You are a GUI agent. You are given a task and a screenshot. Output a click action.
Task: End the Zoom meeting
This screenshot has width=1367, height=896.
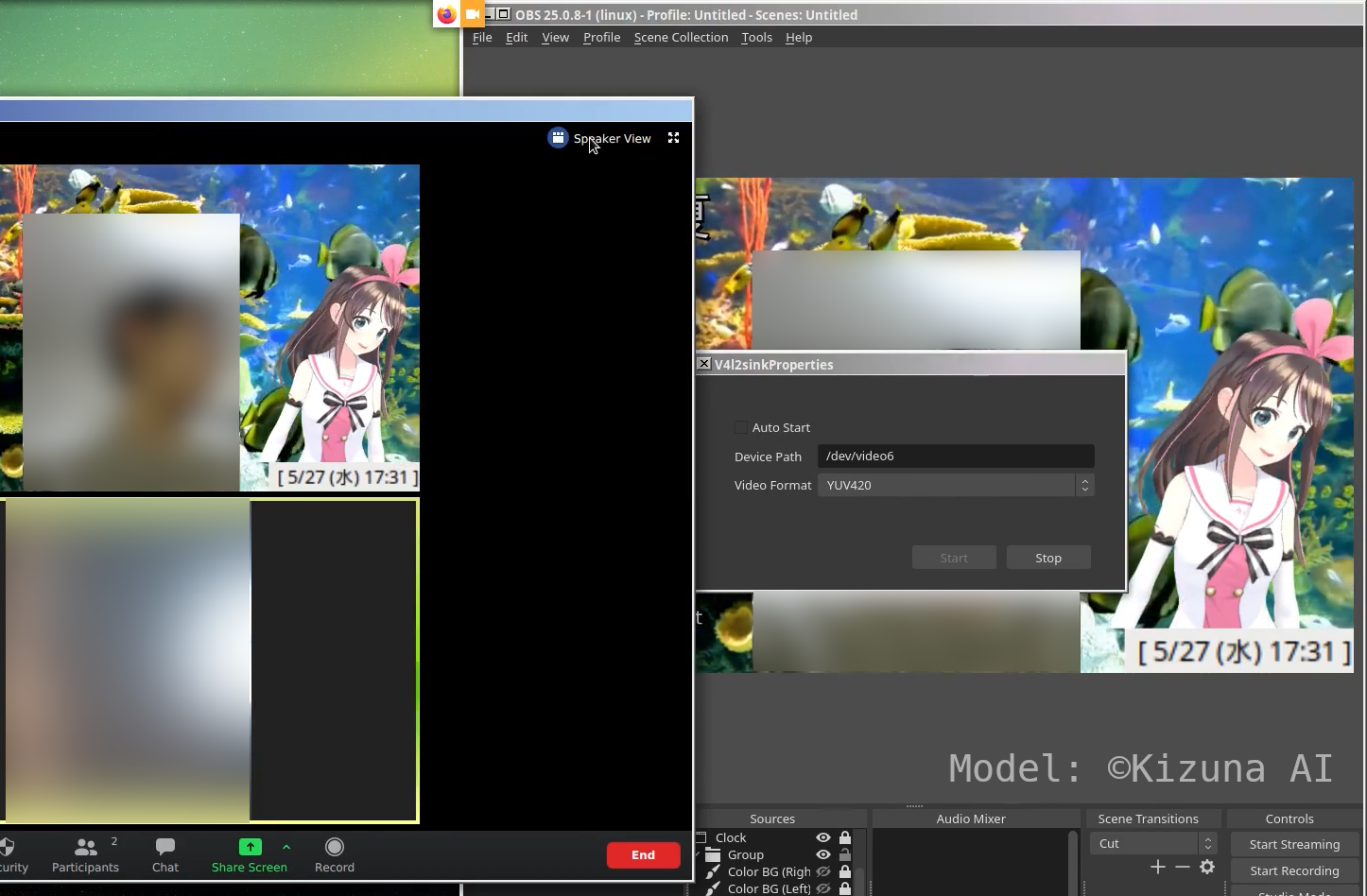coord(644,854)
